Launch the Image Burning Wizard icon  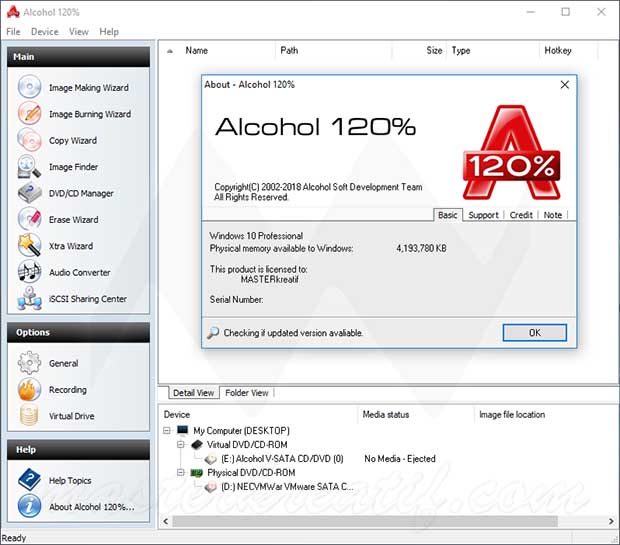(29, 113)
